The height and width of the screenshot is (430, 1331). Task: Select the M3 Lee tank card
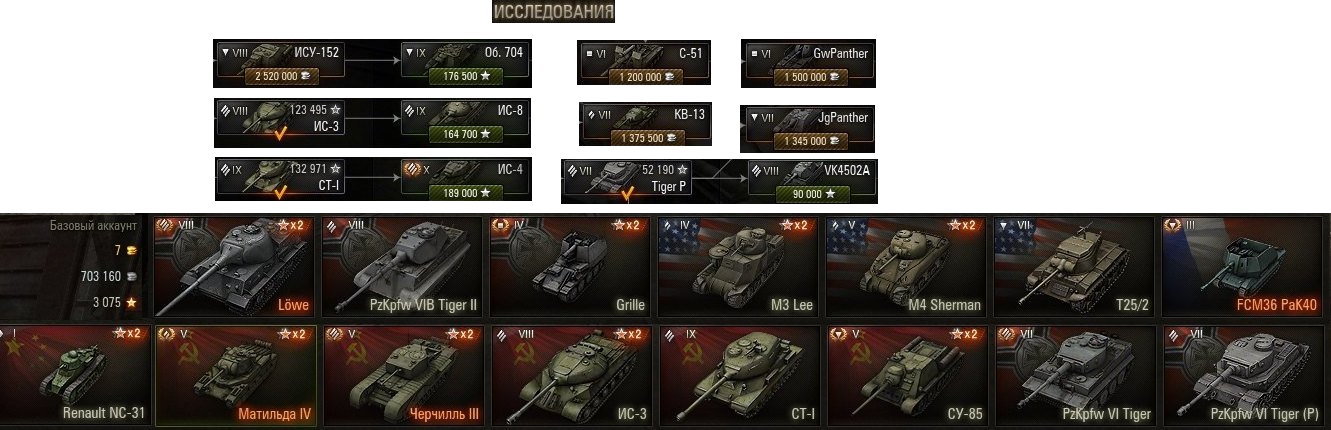(x=737, y=267)
